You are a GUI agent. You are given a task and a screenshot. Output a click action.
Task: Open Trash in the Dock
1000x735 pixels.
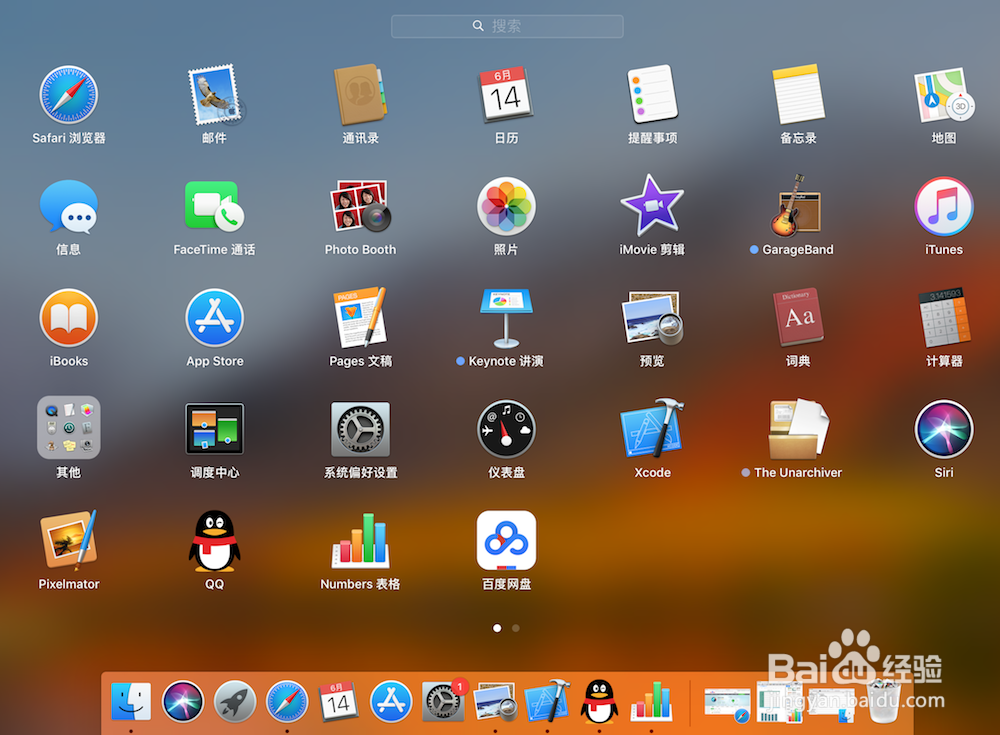(x=884, y=701)
